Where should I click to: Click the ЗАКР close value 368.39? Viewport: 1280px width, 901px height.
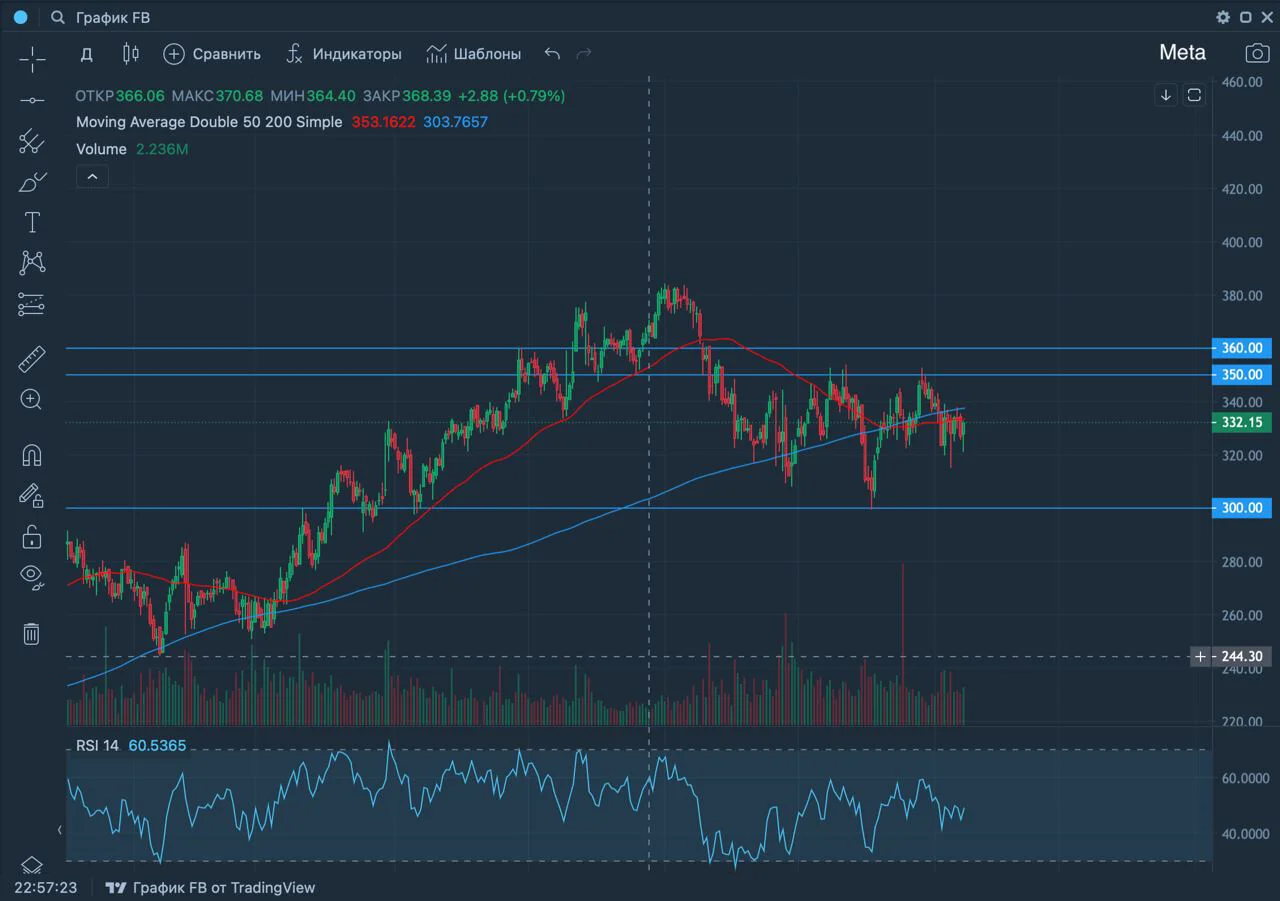427,96
